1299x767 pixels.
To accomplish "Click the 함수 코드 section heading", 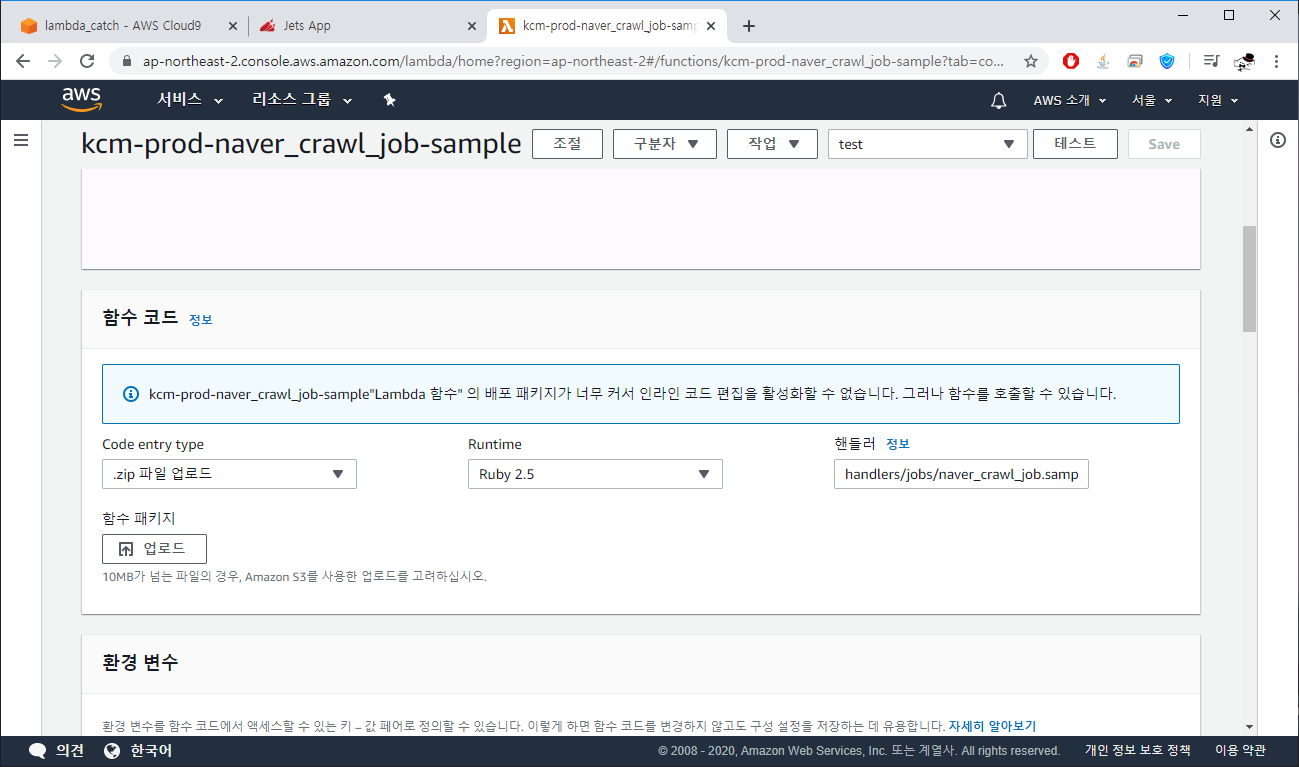I will pos(140,318).
